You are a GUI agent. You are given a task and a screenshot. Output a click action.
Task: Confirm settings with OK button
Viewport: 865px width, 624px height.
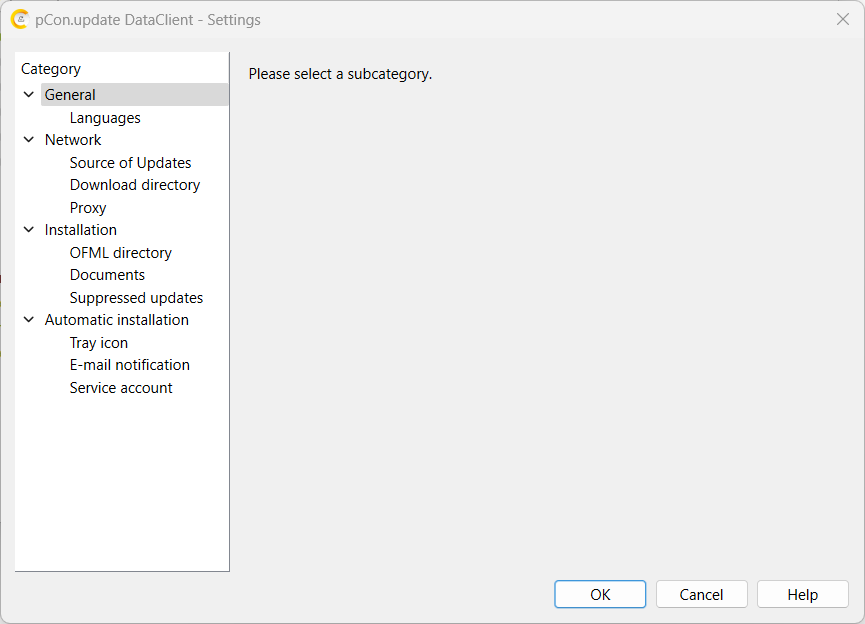pos(600,594)
